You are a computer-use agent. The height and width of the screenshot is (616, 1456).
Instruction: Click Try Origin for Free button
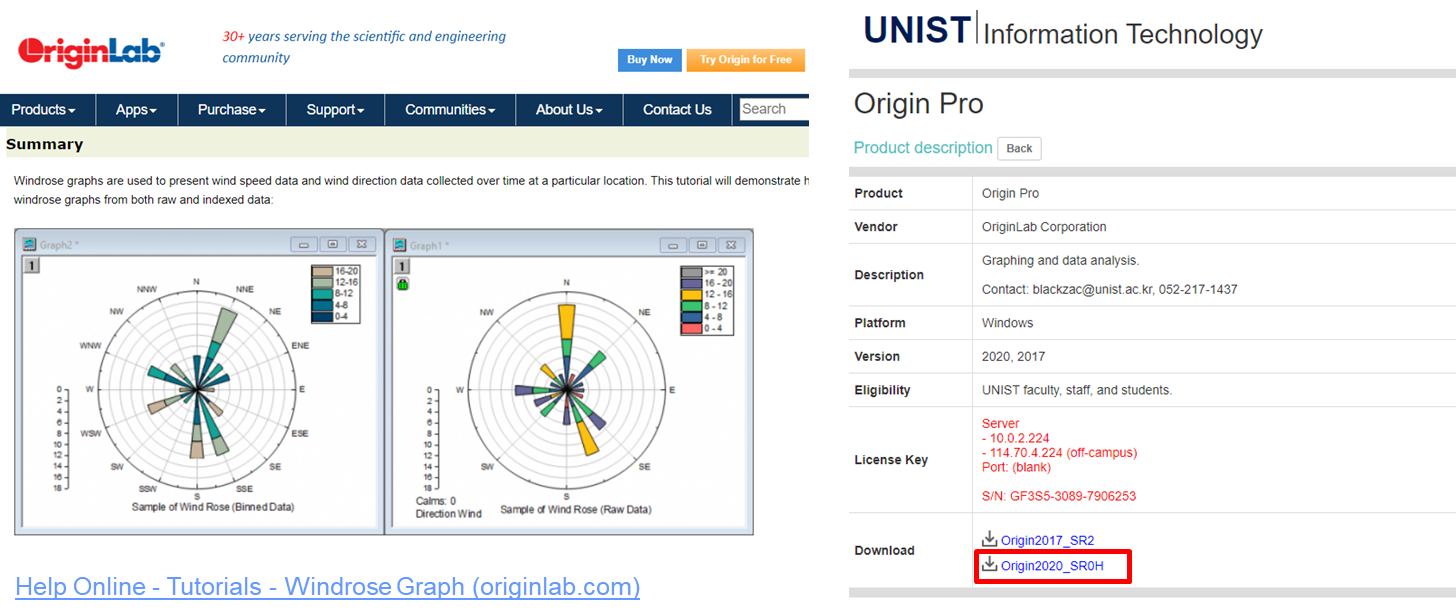pyautogui.click(x=746, y=60)
